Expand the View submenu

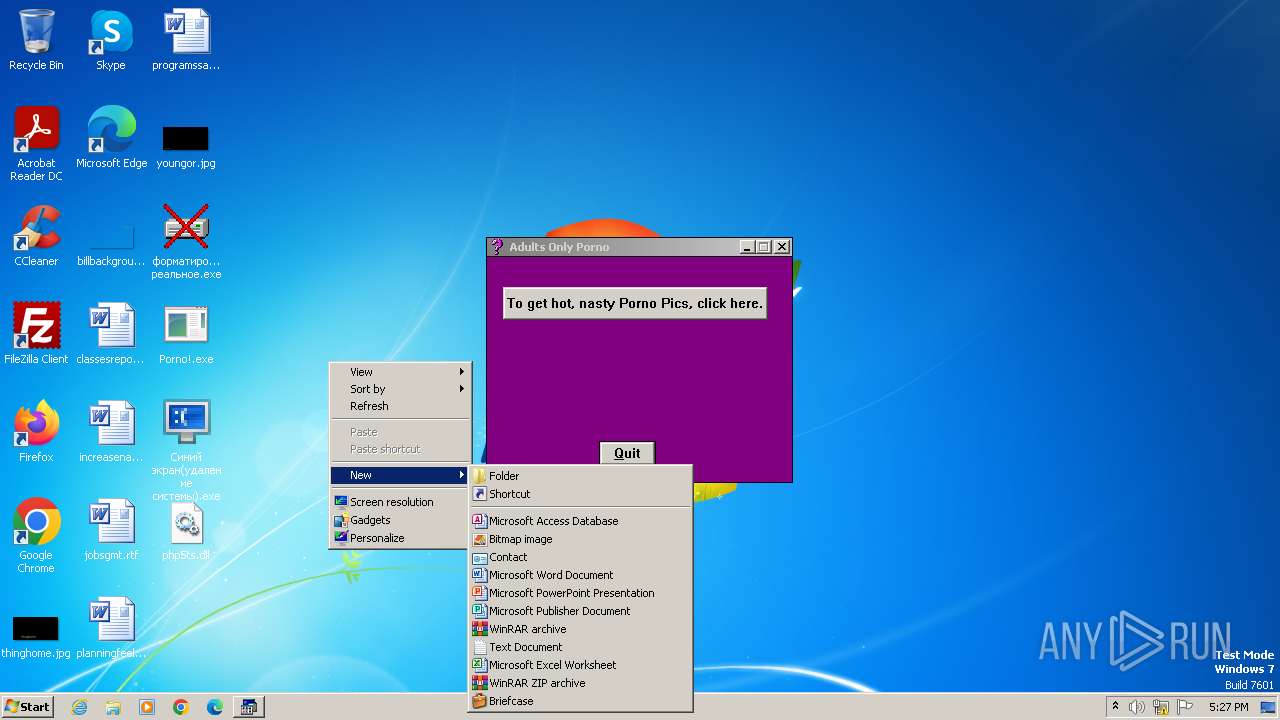click(x=400, y=372)
